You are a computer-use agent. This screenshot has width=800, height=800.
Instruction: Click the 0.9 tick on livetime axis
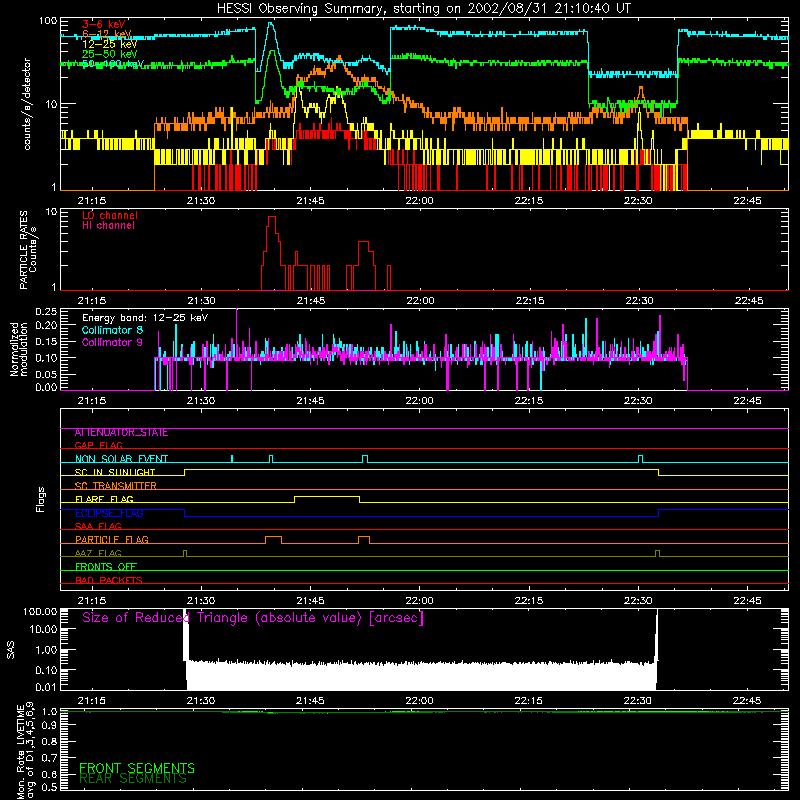(x=49, y=726)
